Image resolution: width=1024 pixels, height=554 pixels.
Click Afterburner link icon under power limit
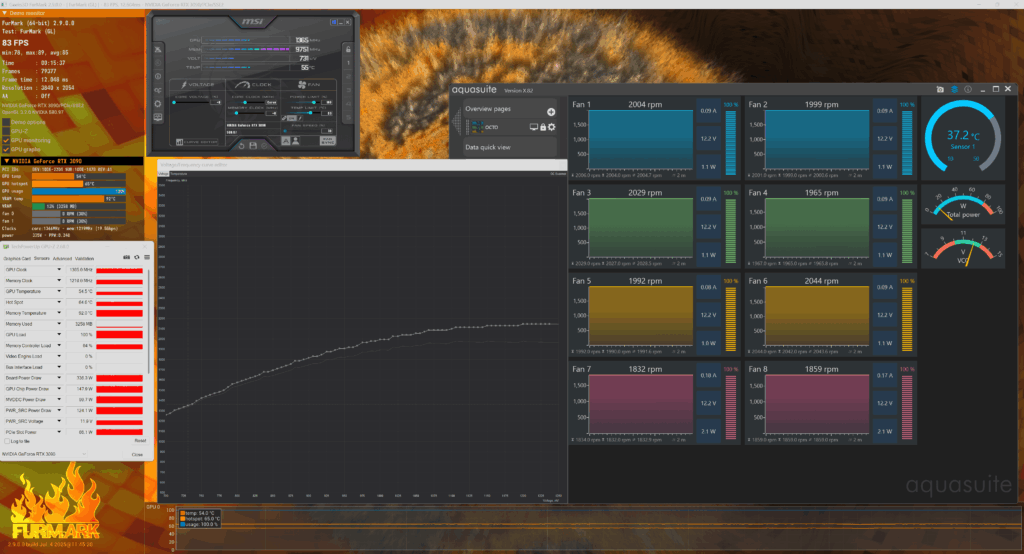click(x=284, y=118)
